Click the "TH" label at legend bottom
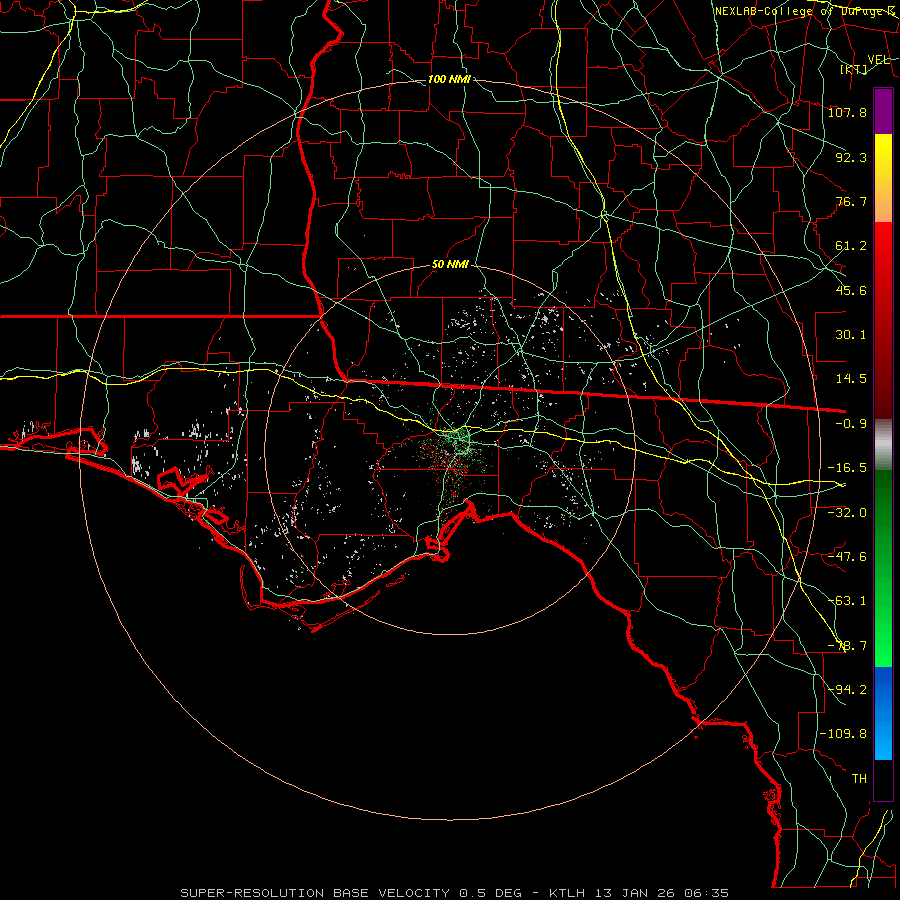This screenshot has width=900, height=900. coord(859,779)
